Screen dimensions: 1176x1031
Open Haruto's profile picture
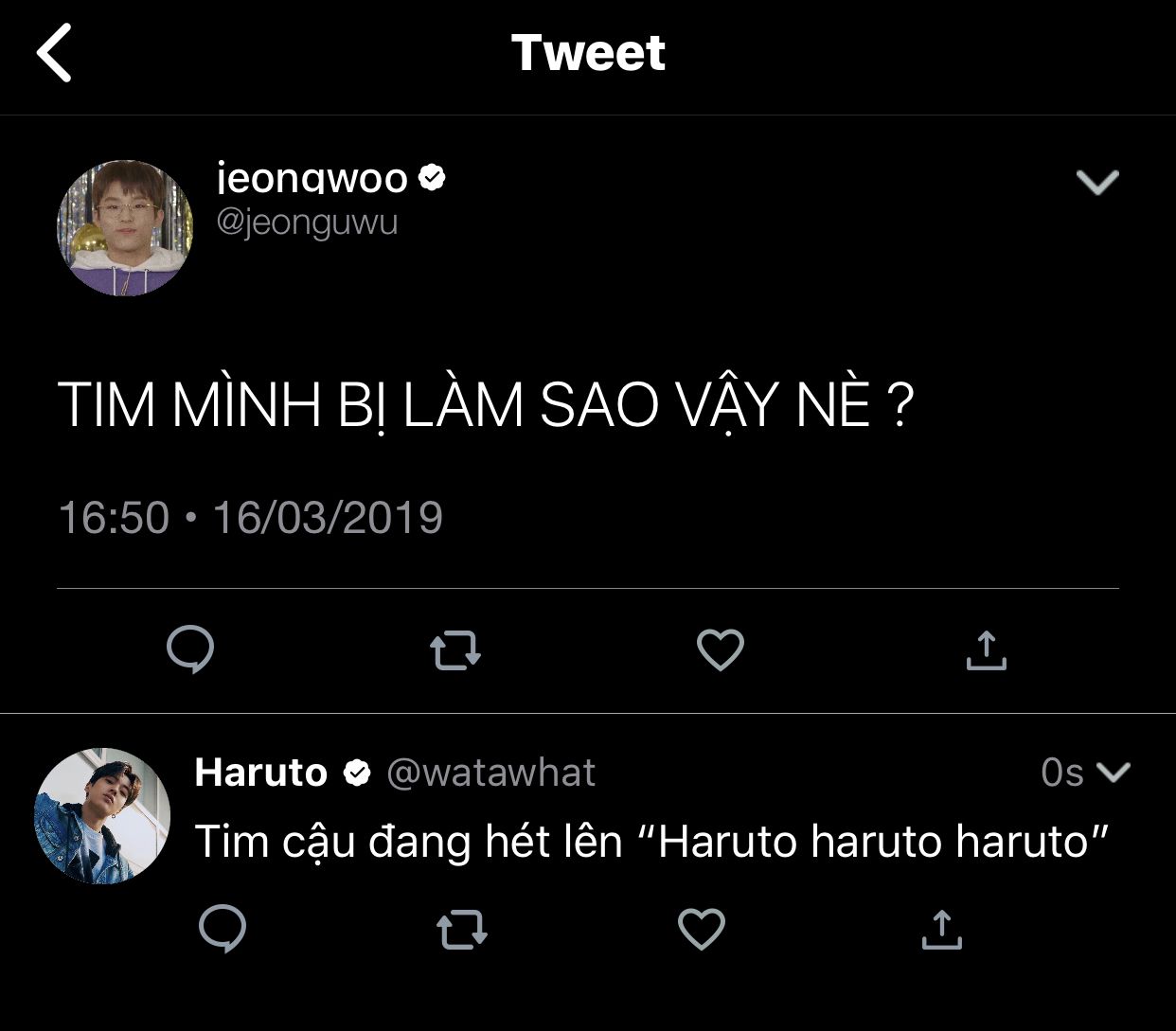(102, 816)
